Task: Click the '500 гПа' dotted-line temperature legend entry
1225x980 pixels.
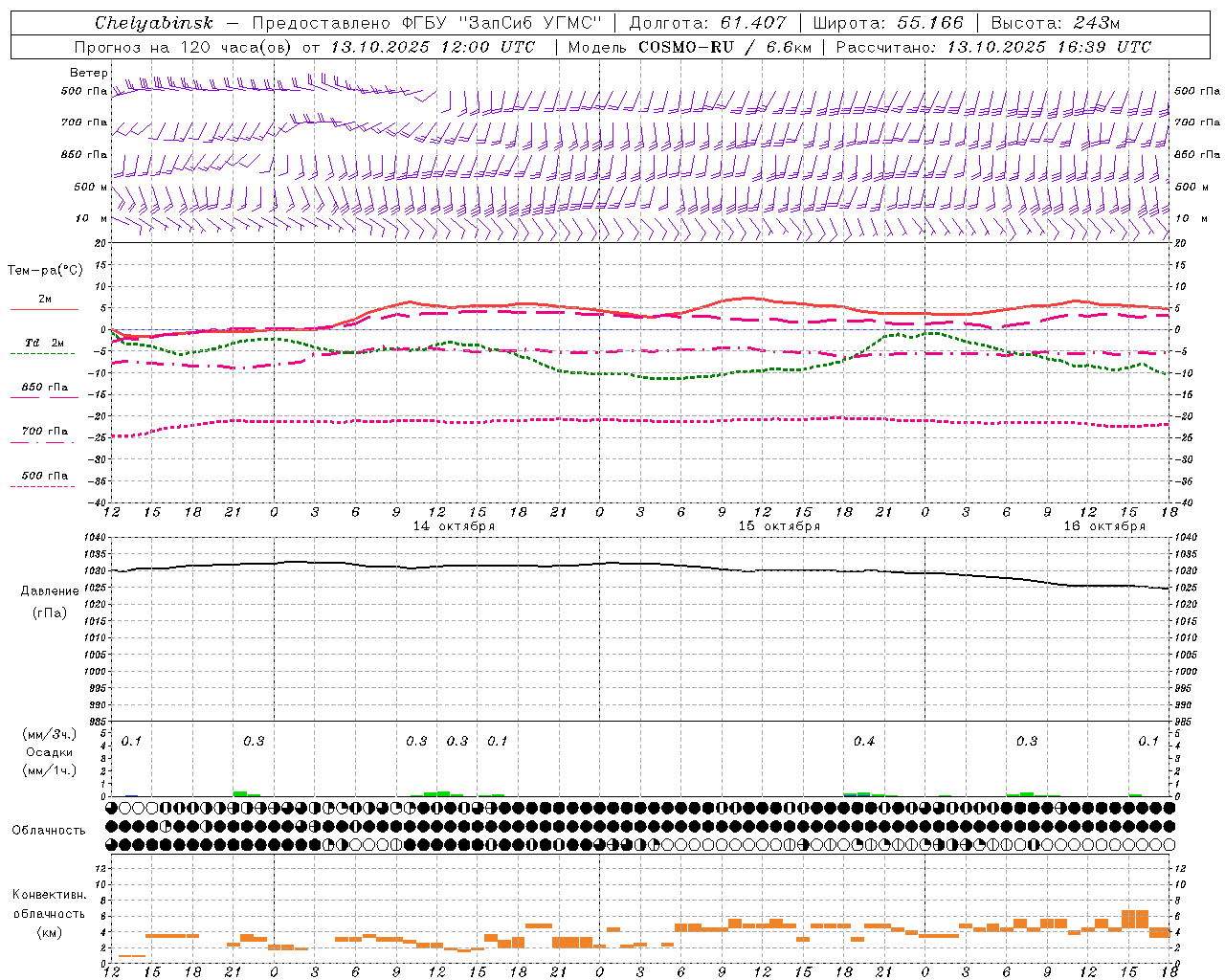Action: [45, 476]
